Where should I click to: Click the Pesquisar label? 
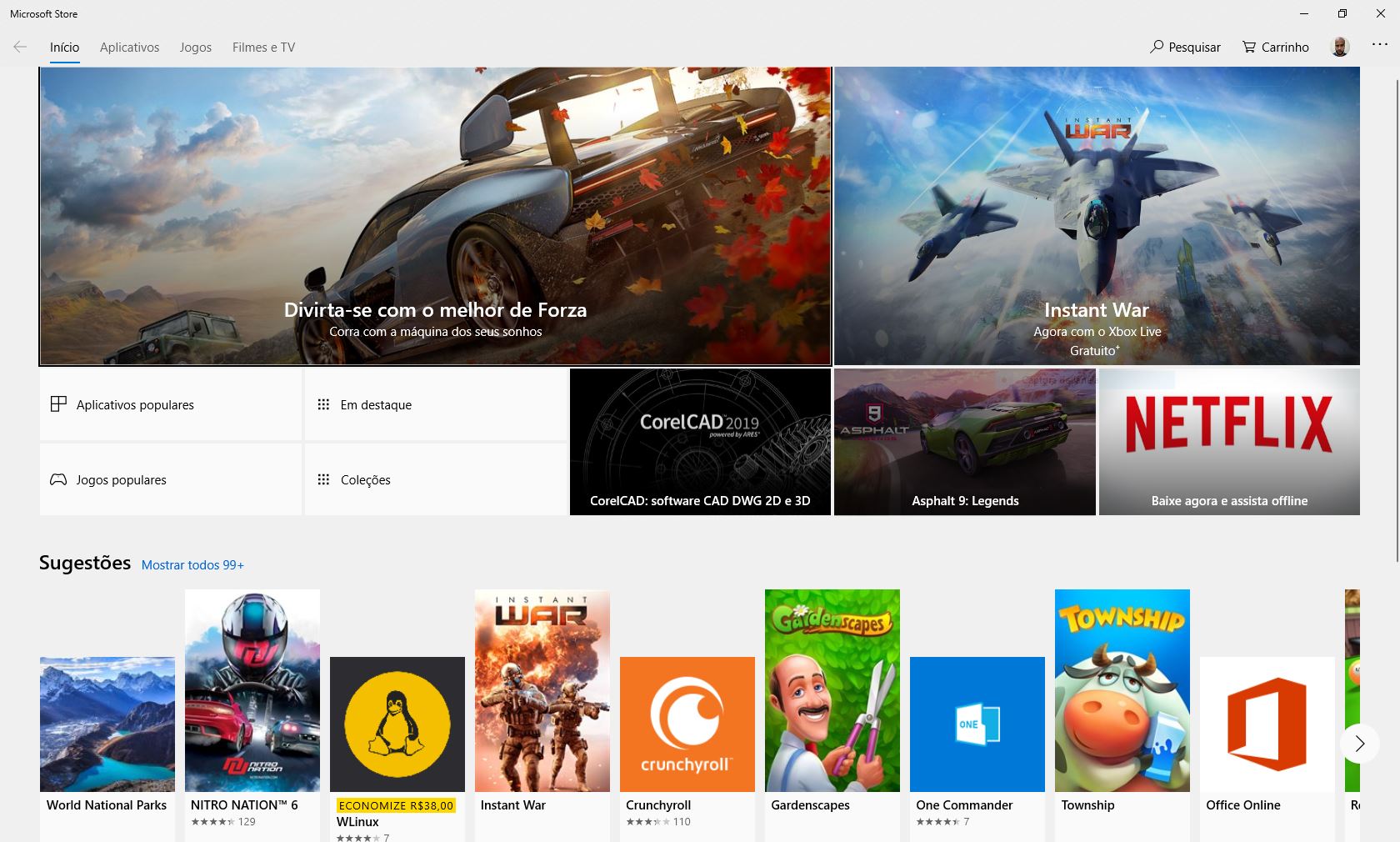[x=1194, y=48]
